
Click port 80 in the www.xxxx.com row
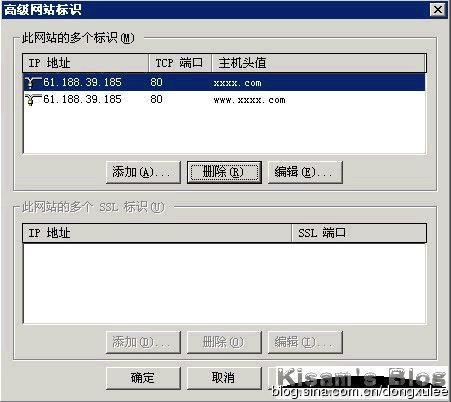156,99
